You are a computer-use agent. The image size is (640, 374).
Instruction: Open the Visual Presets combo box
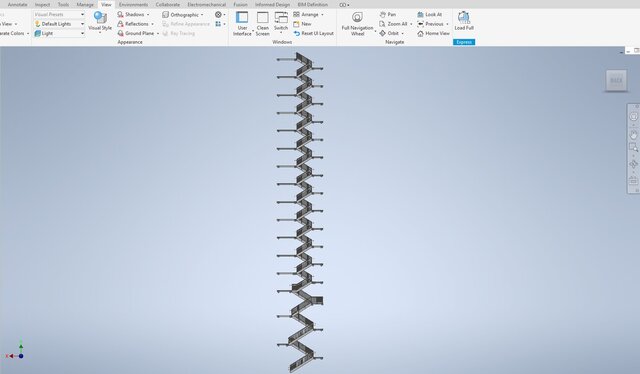point(59,14)
